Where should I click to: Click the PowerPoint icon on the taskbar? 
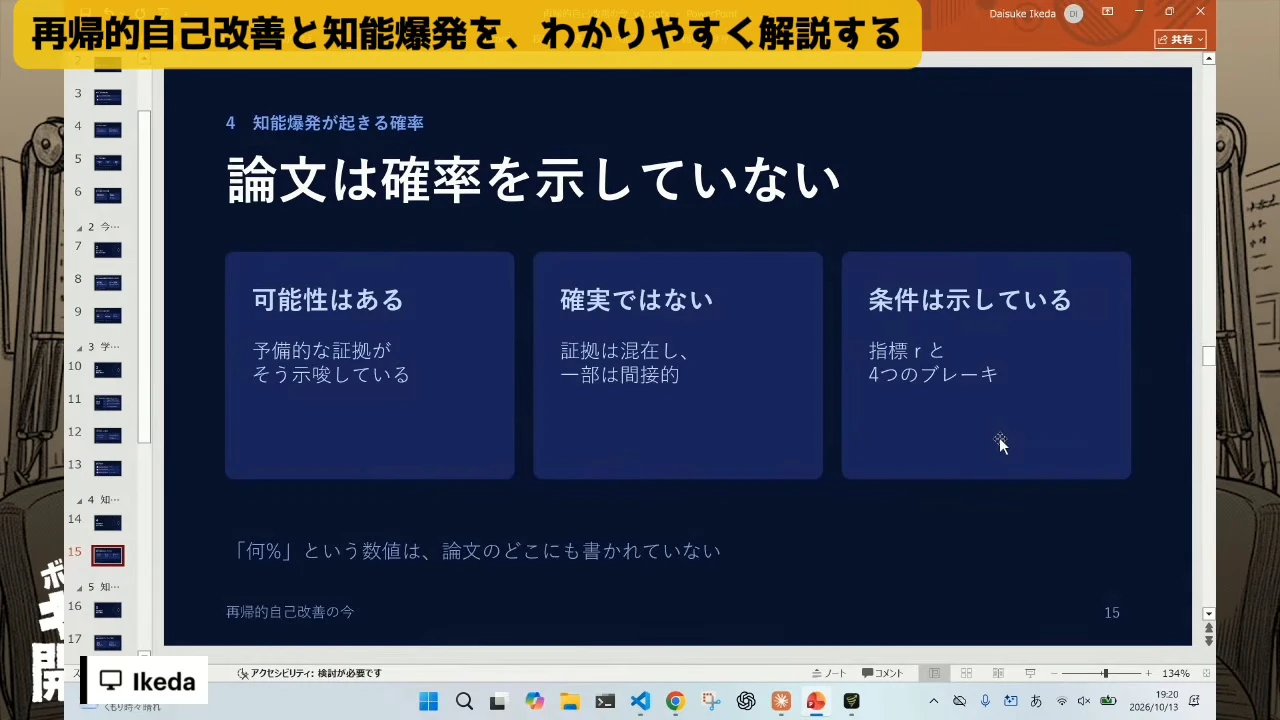pyautogui.click(x=816, y=701)
